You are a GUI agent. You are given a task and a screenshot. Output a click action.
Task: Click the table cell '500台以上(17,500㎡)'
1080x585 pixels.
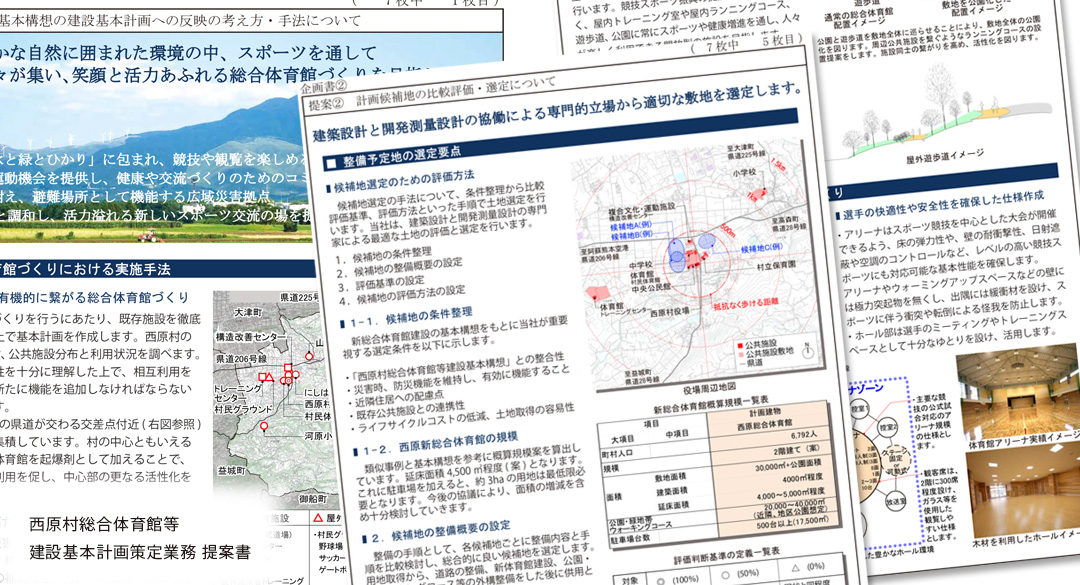pos(793,522)
